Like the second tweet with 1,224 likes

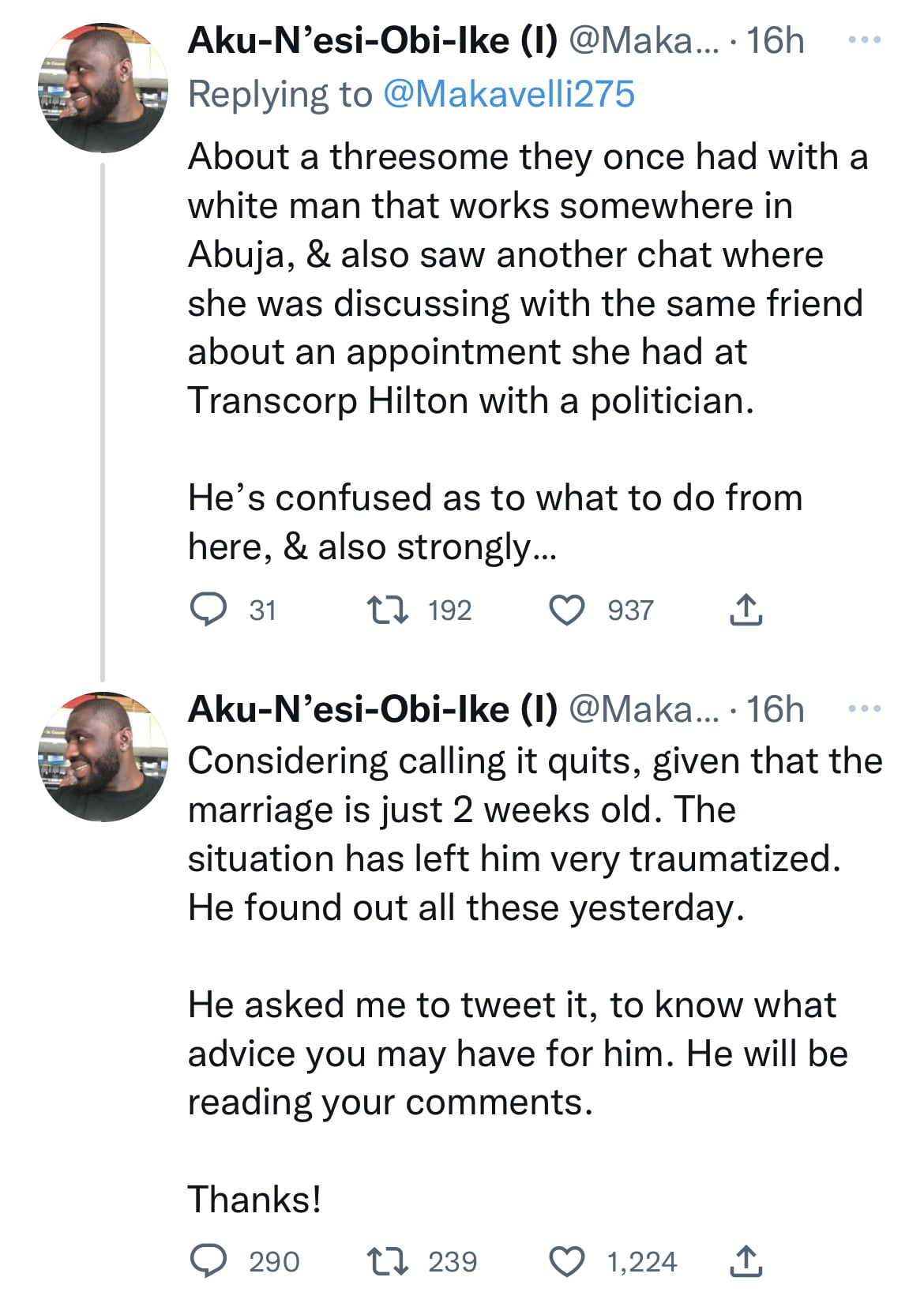coord(566,1262)
